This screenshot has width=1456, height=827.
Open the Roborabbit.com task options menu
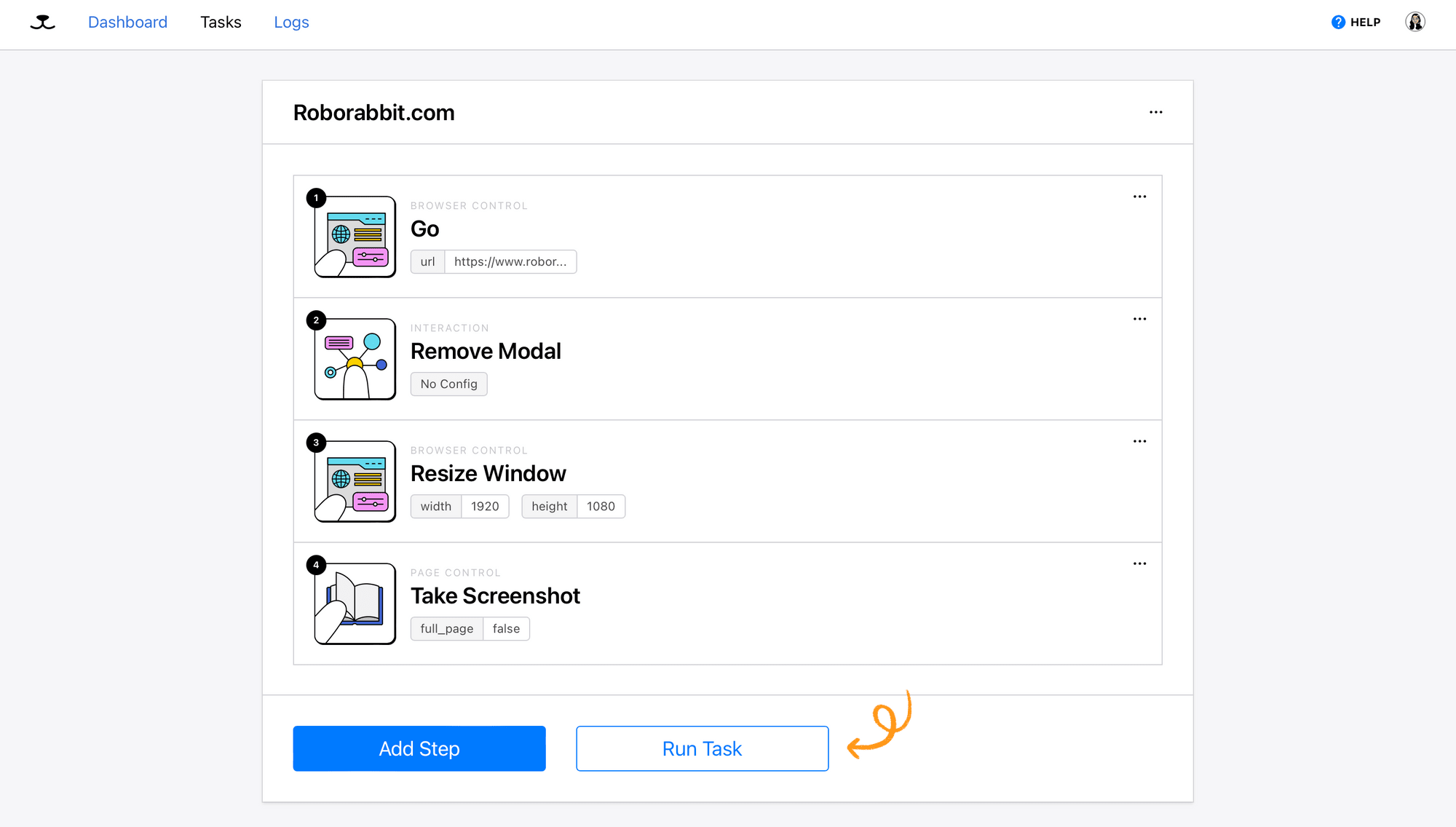1155,112
